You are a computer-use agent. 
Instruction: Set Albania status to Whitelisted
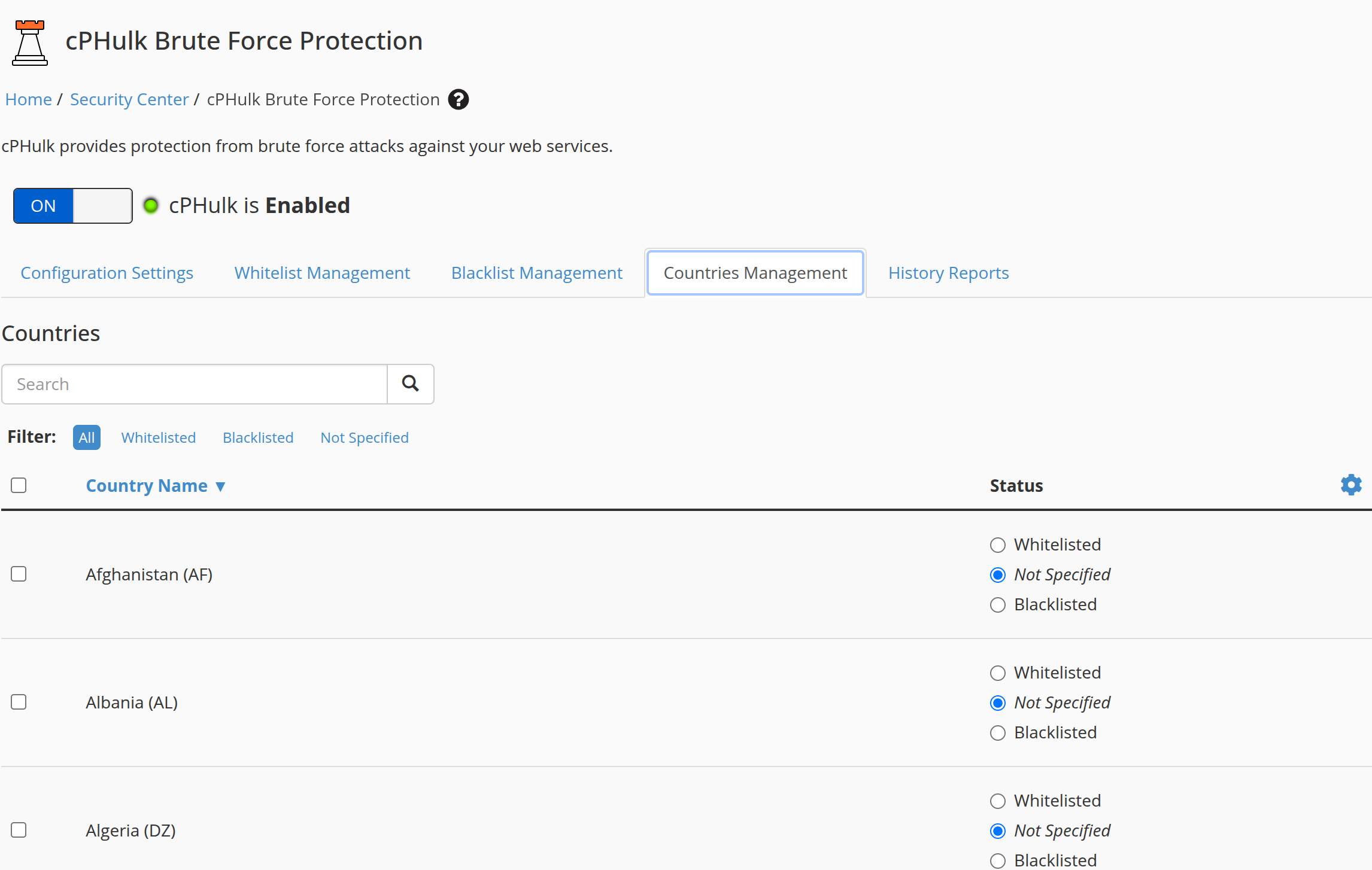coord(998,673)
